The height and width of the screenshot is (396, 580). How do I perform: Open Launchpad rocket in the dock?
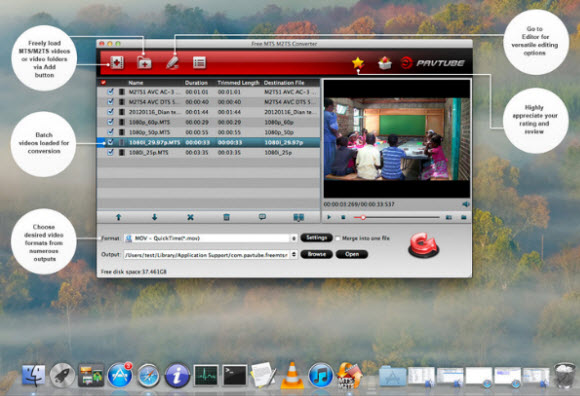[x=62, y=375]
